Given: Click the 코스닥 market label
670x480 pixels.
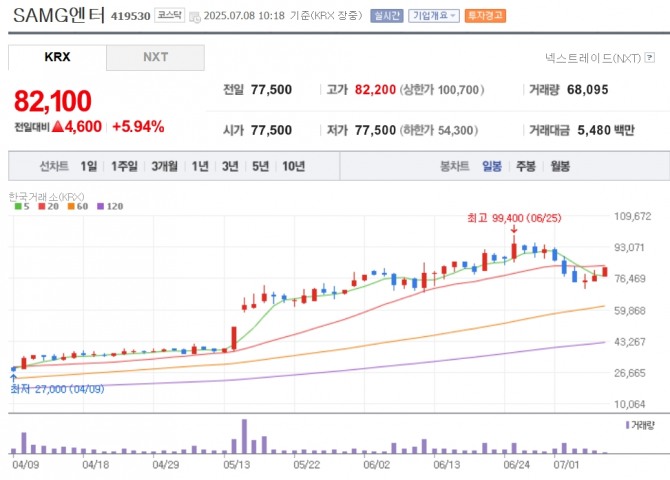Looking at the screenshot, I should coord(170,15).
